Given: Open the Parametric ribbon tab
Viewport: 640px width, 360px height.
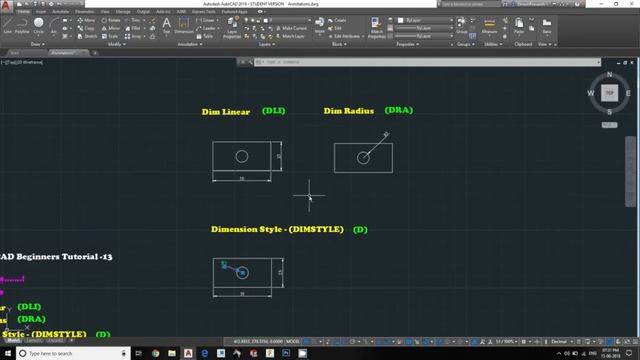Looking at the screenshot, I should click(84, 12).
